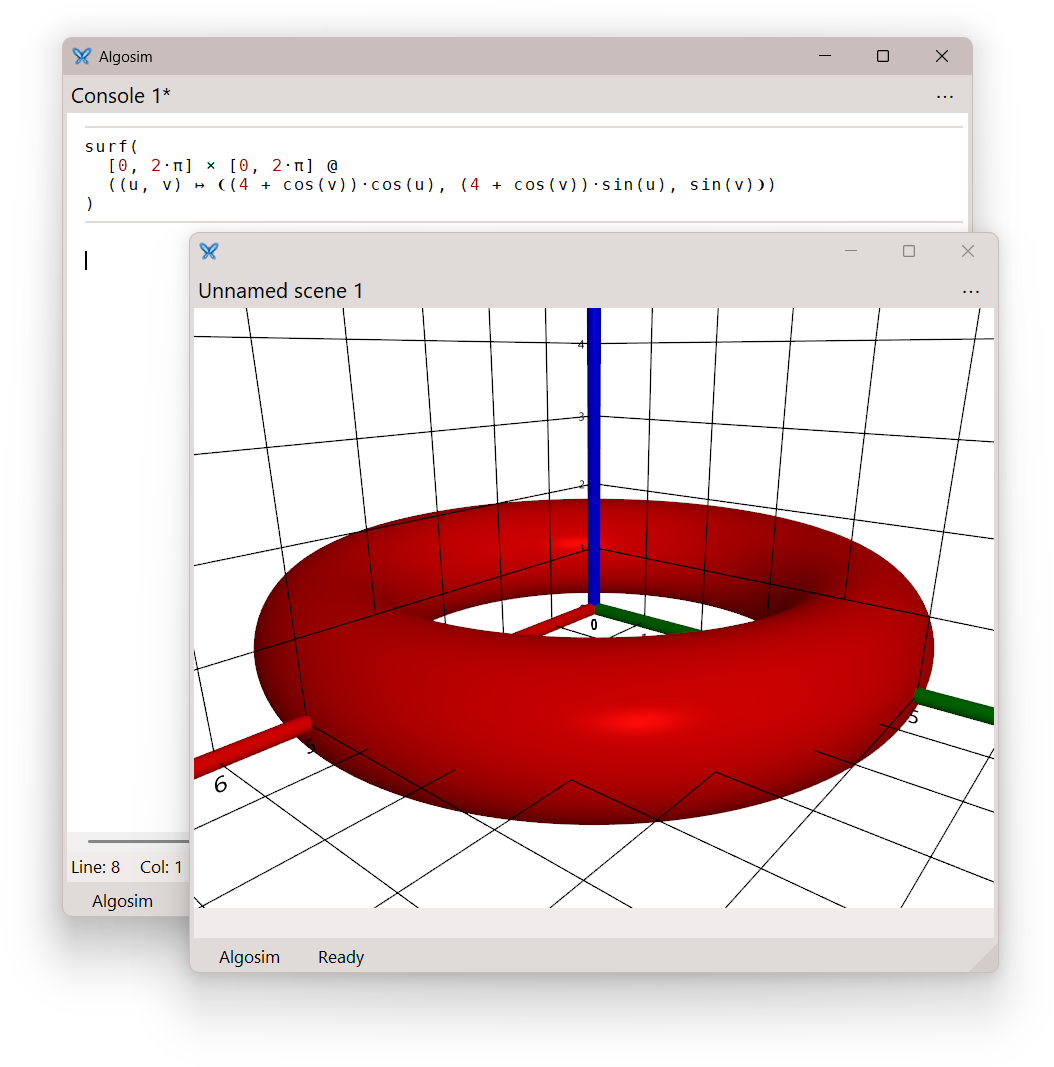Click the Line: 8 status indicator

click(95, 867)
